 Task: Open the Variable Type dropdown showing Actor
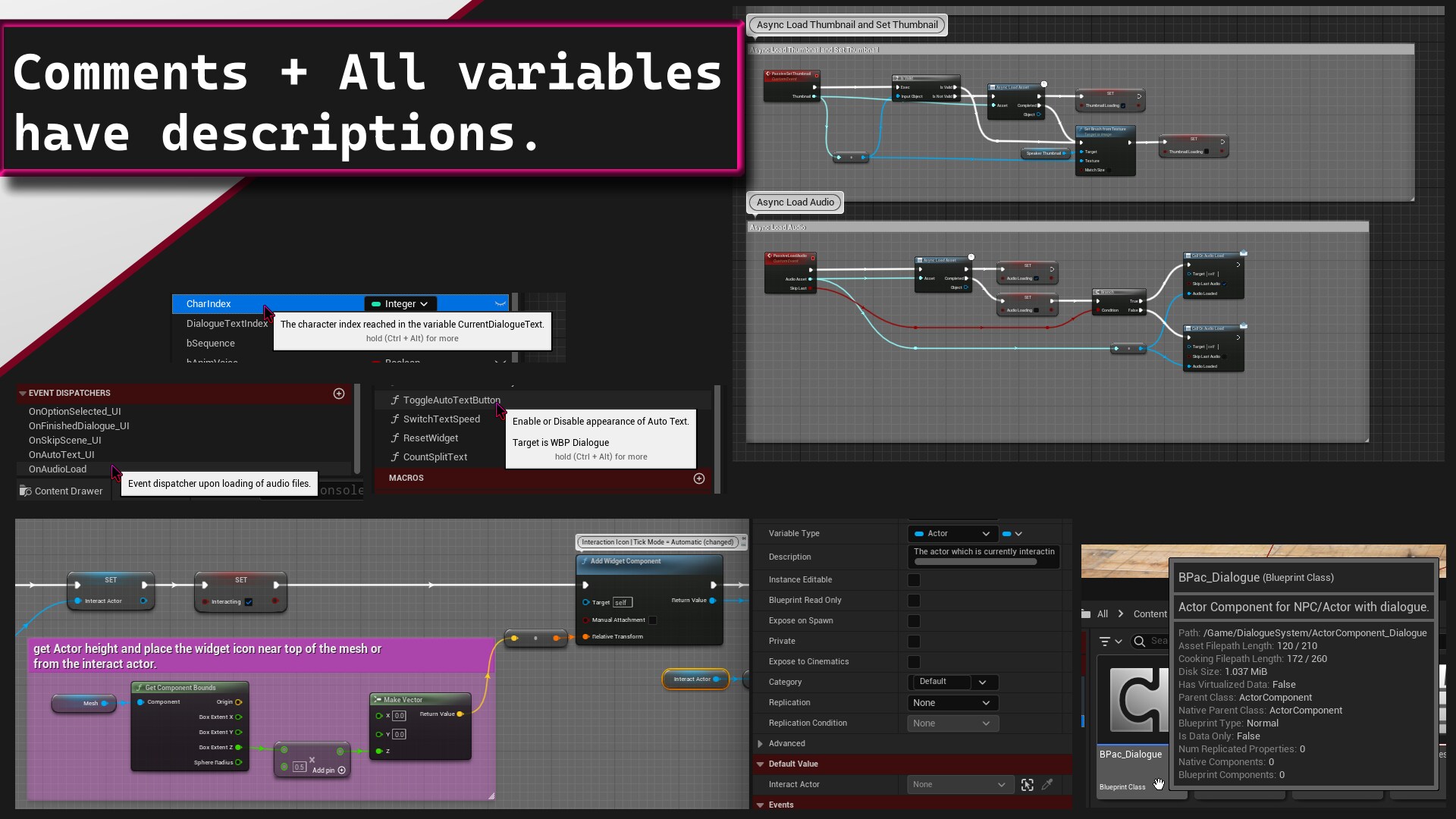click(x=952, y=533)
